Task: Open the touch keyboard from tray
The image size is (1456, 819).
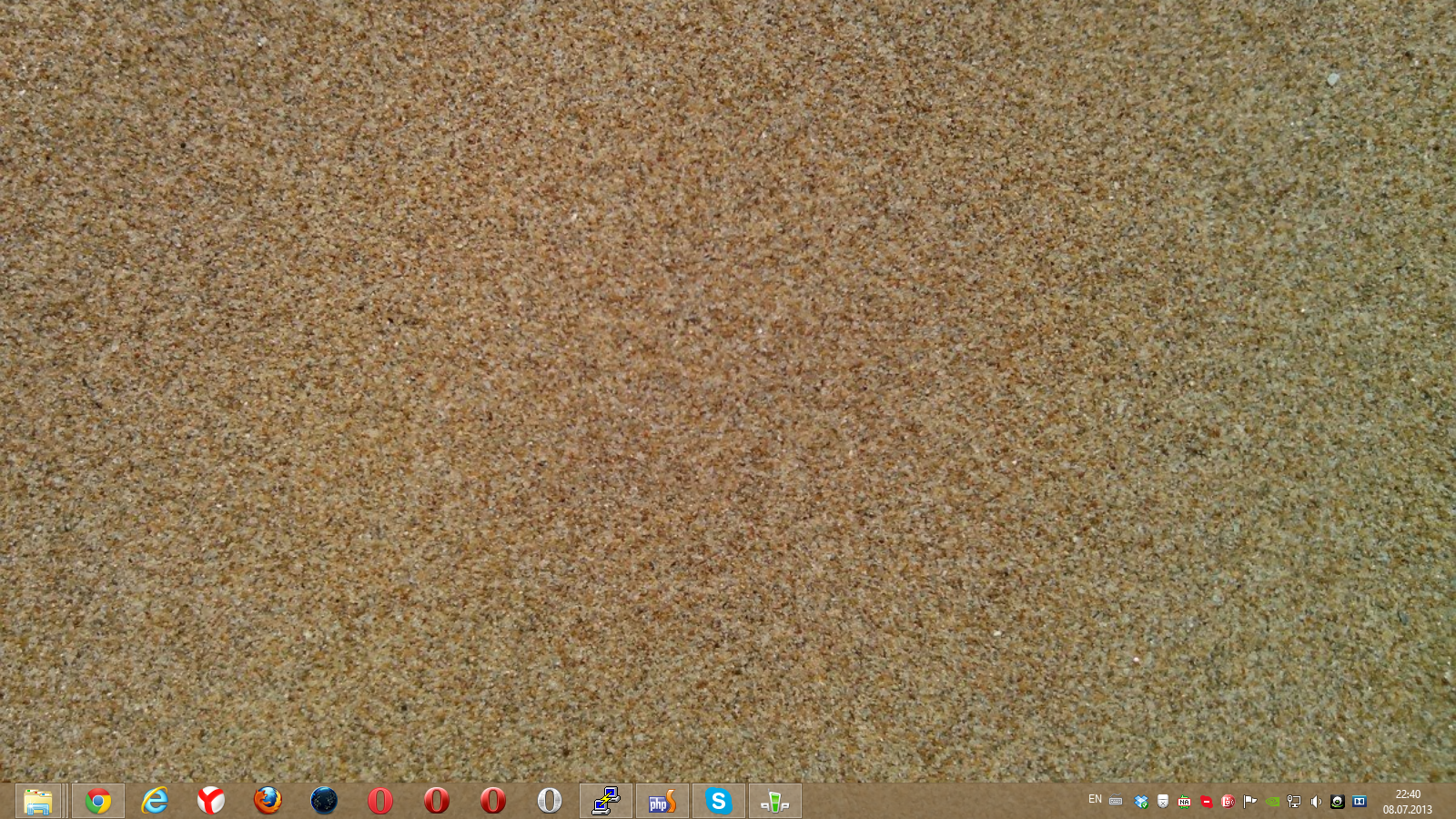Action: [1116, 802]
